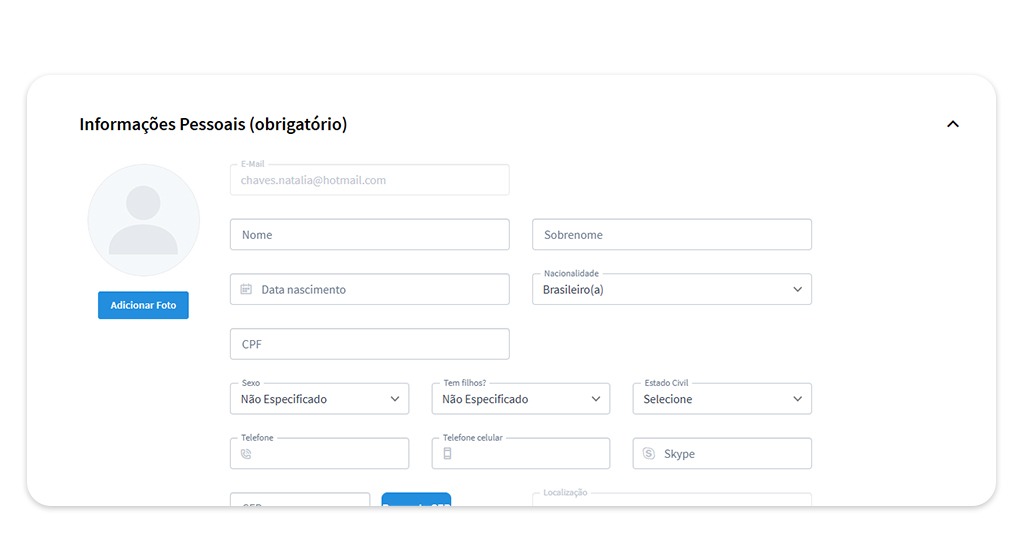Select the Sobrenome text field
1024x536 pixels.
[671, 235]
